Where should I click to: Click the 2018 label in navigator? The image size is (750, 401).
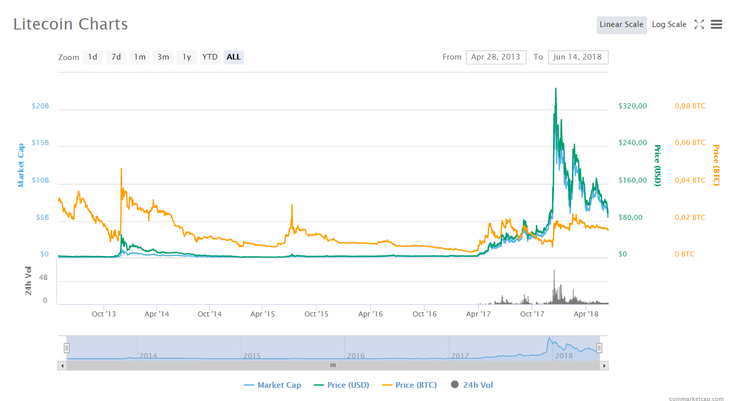[x=563, y=356]
